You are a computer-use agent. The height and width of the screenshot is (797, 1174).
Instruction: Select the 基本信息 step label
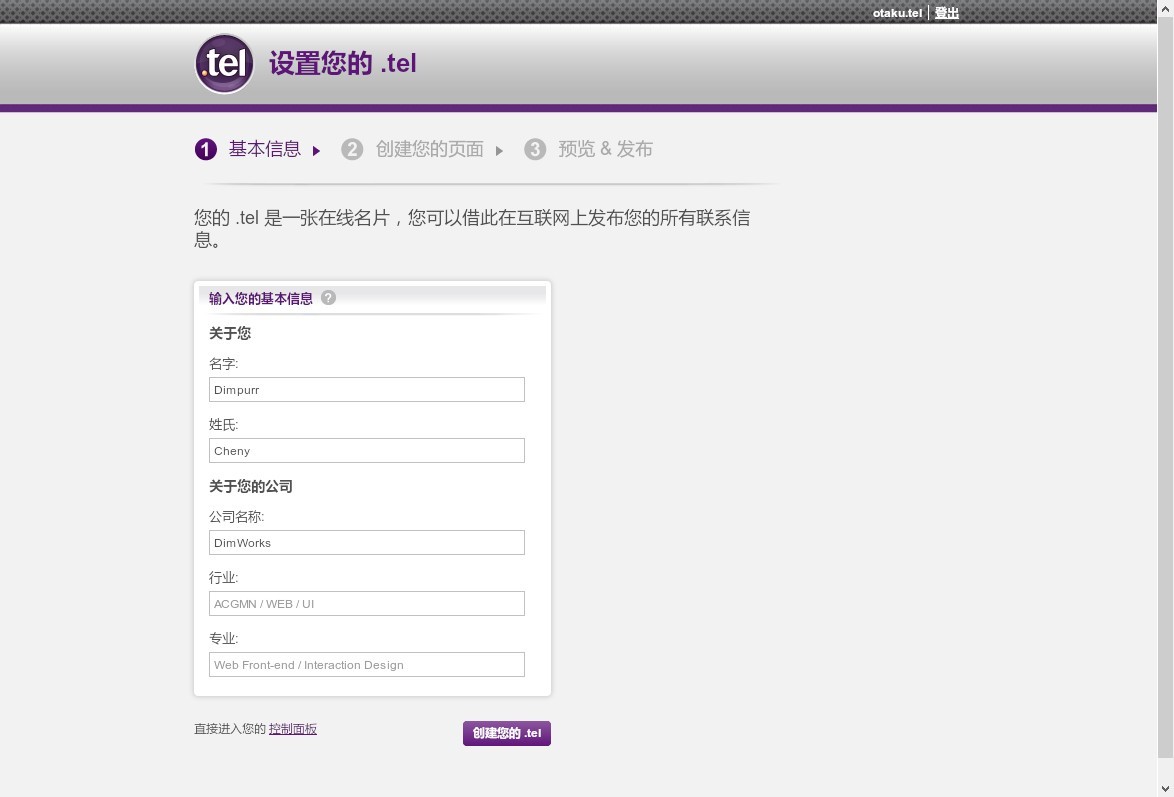(x=264, y=149)
